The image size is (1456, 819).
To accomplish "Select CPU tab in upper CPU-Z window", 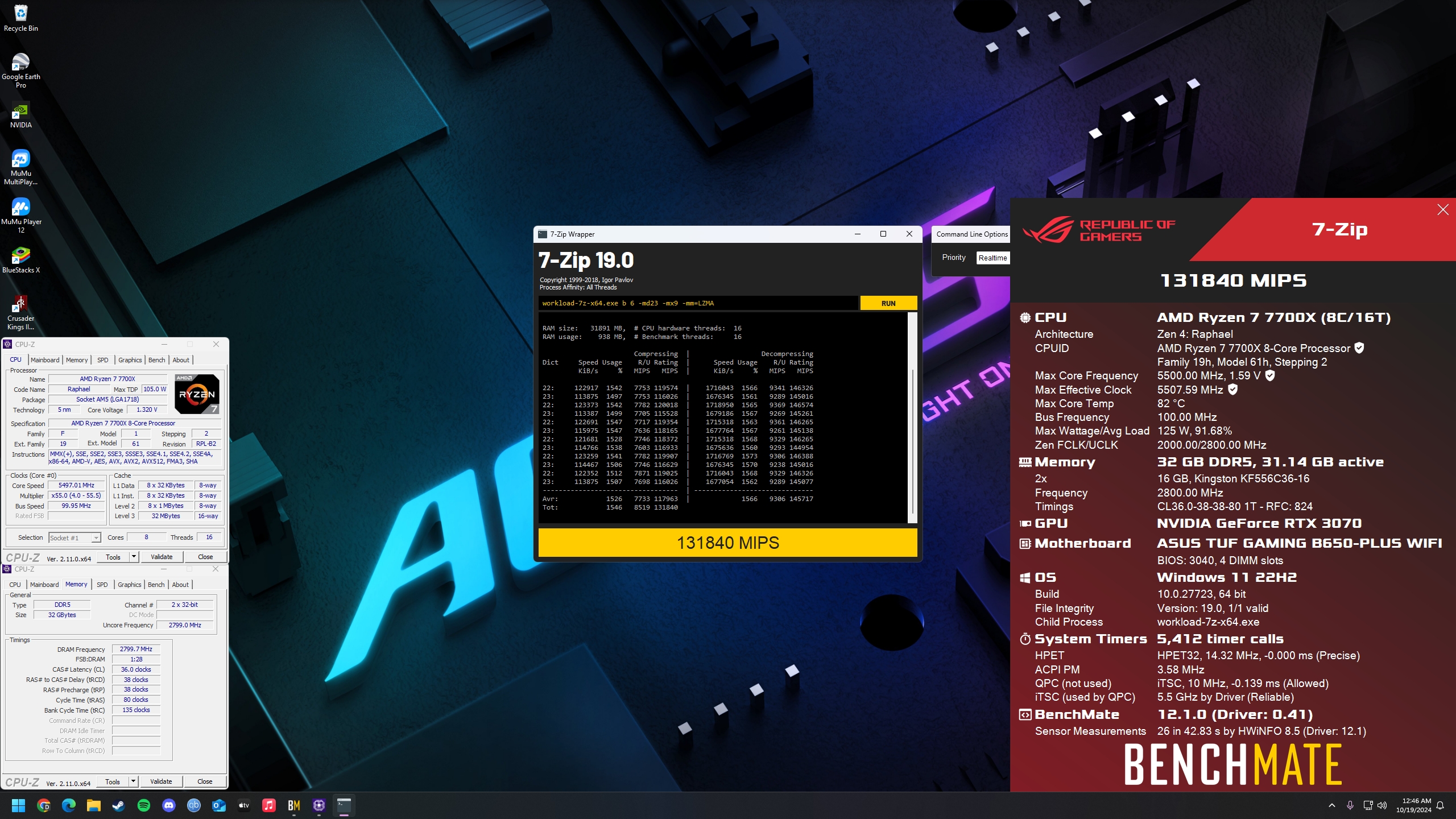I will [x=16, y=359].
